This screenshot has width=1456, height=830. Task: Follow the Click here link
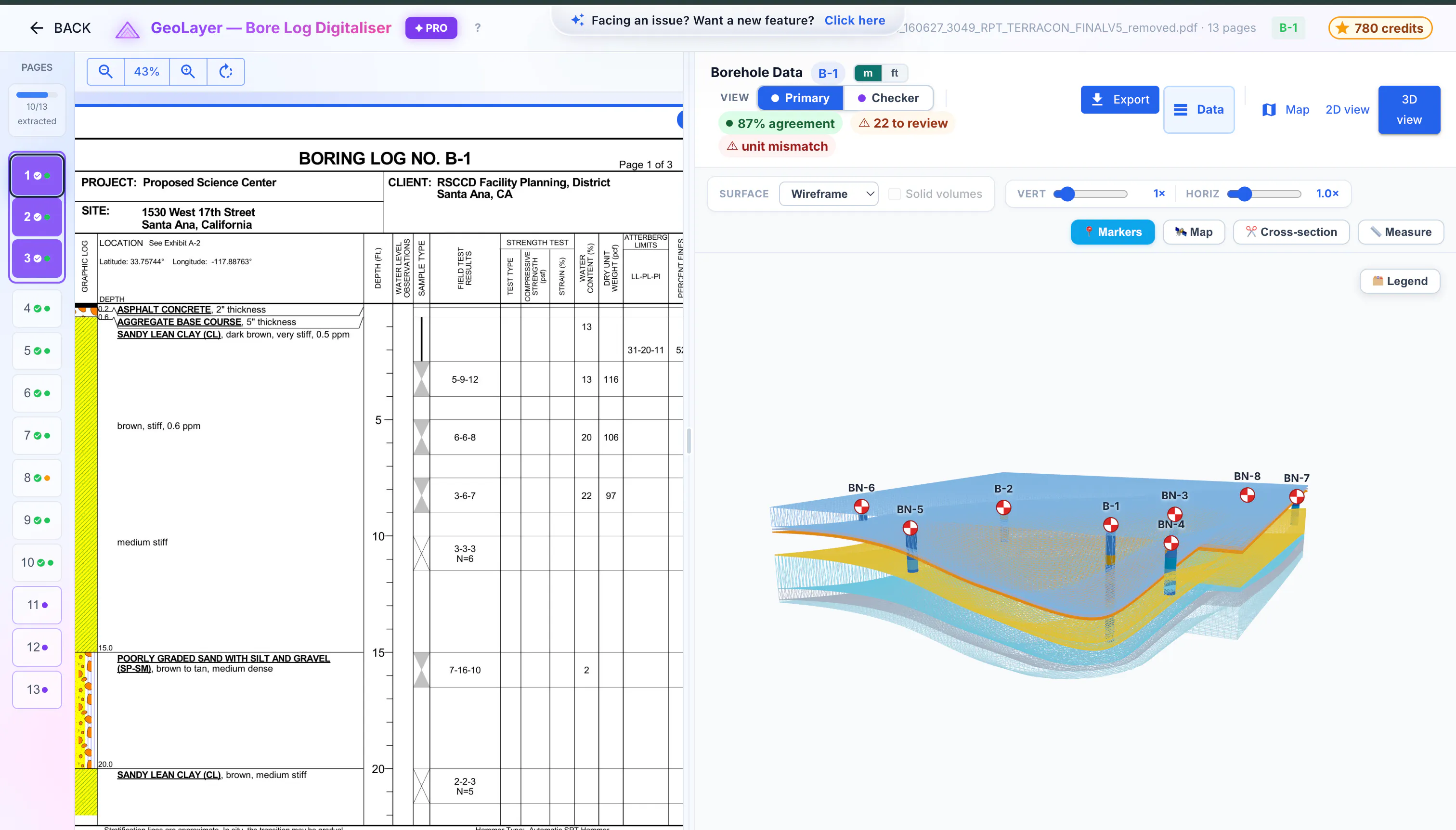point(855,20)
